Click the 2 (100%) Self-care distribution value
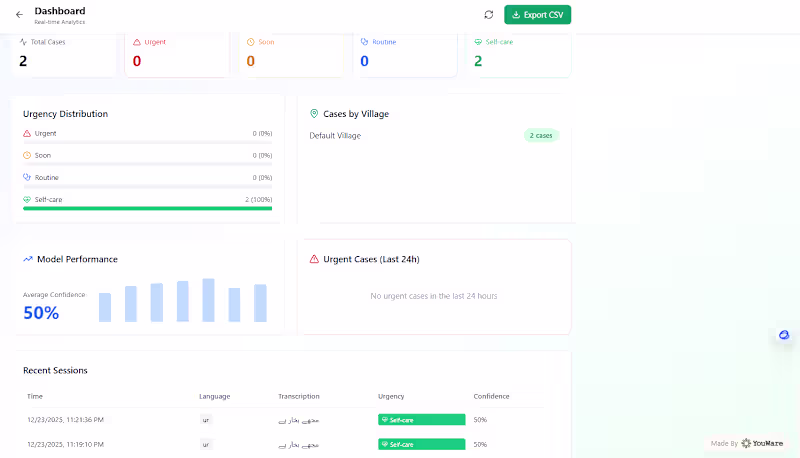This screenshot has width=800, height=458. (x=258, y=199)
